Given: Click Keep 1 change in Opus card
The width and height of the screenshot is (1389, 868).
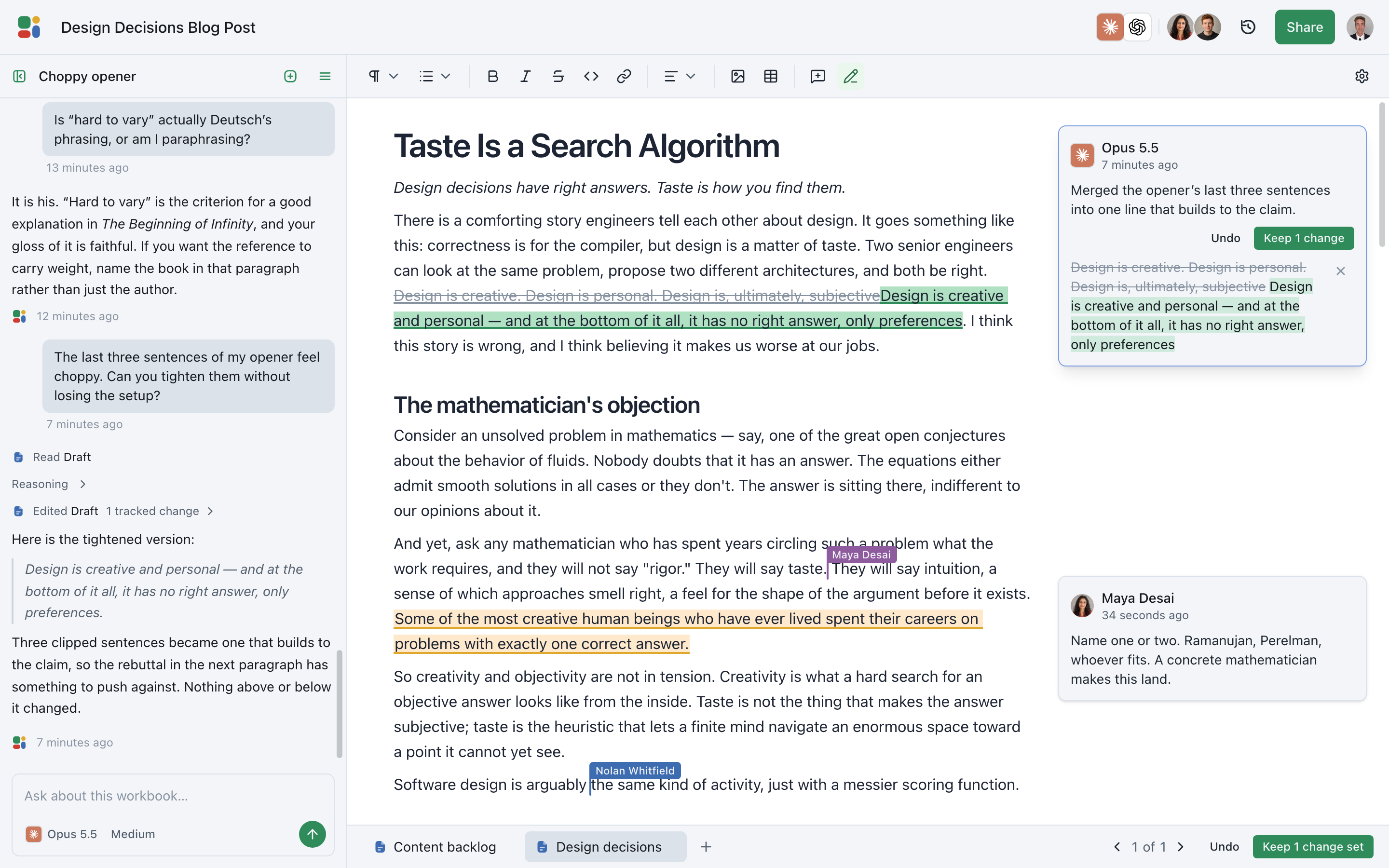Looking at the screenshot, I should [x=1304, y=238].
